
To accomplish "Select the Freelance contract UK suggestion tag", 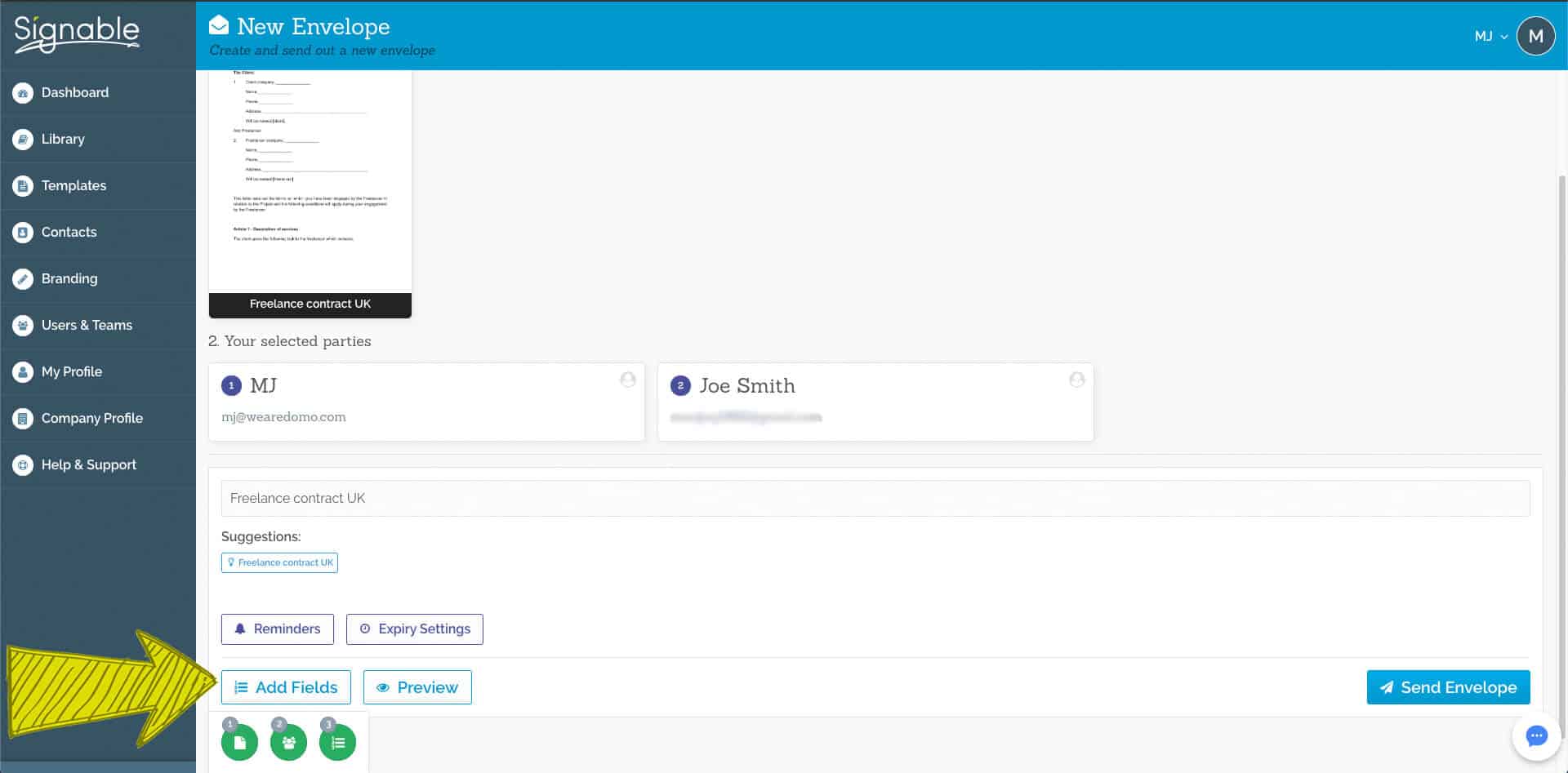I will pyautogui.click(x=279, y=562).
